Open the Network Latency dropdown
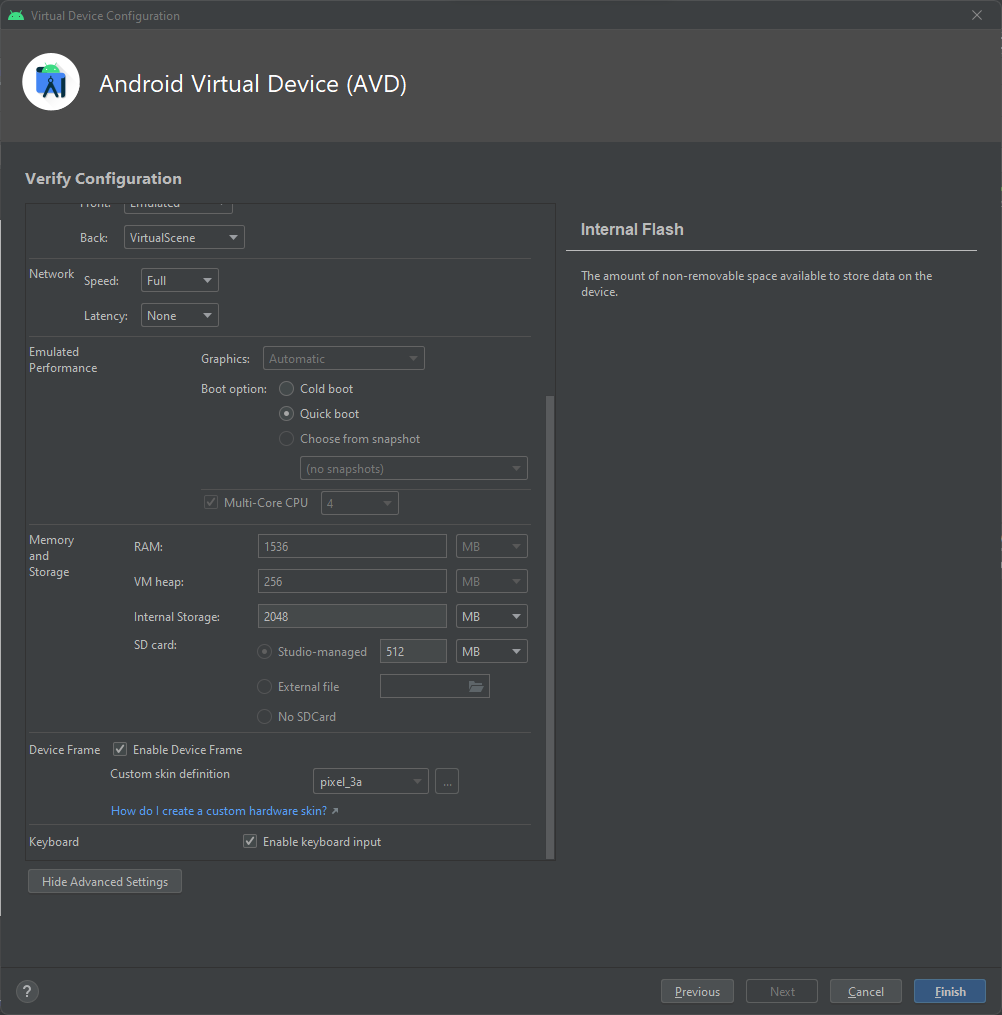Screen dimensions: 1002x1015 pos(180,315)
